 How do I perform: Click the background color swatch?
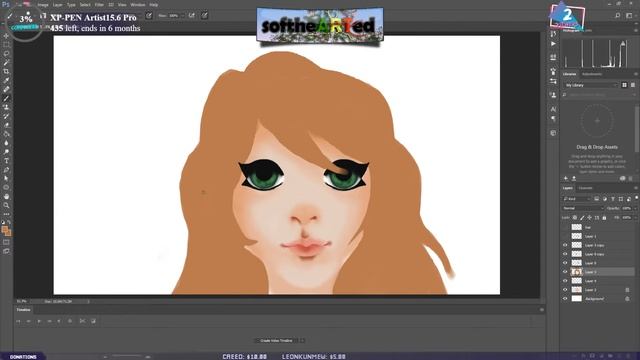coord(8,233)
